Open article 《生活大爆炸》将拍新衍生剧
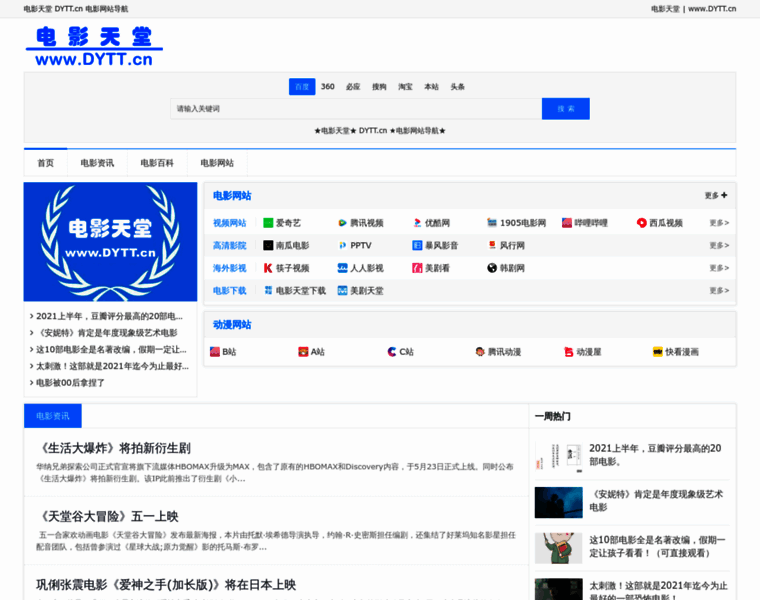Screen dimensions: 760x600 point(113,448)
